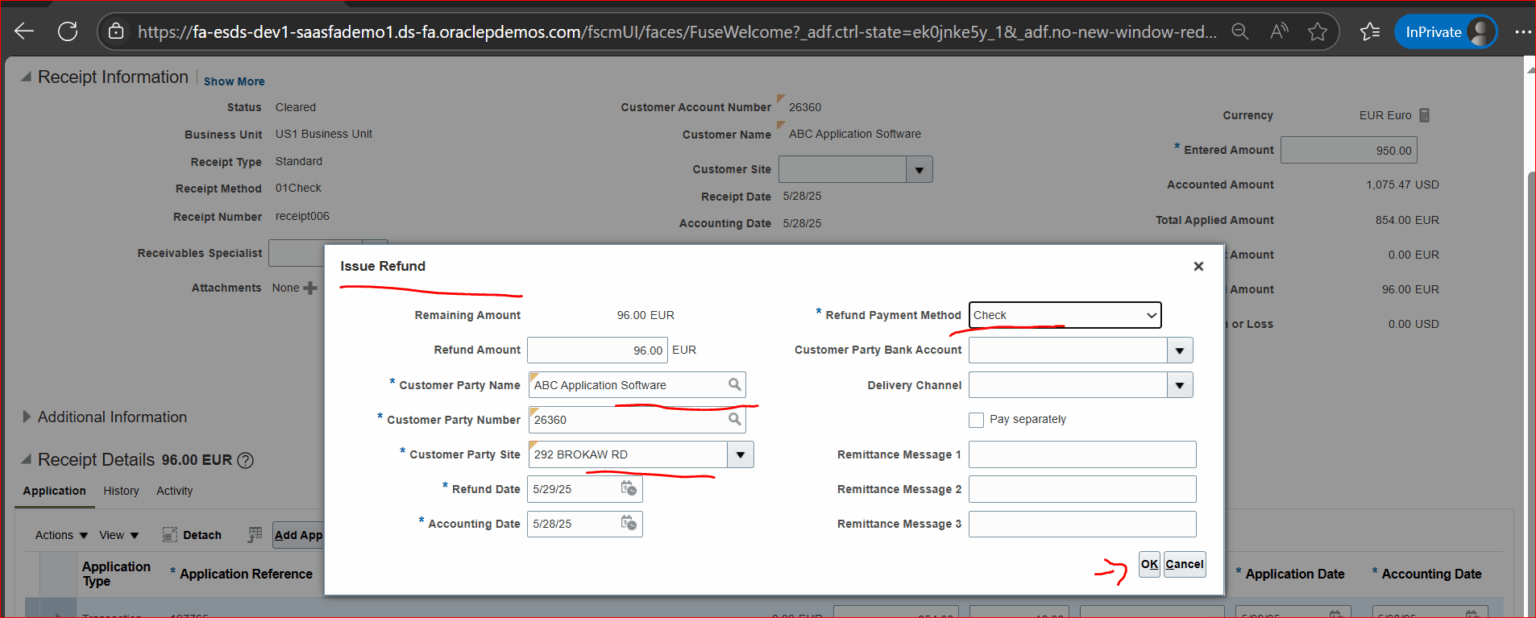Image resolution: width=1536 pixels, height=618 pixels.
Task: Open the Refund Date calendar picker
Action: pos(629,488)
